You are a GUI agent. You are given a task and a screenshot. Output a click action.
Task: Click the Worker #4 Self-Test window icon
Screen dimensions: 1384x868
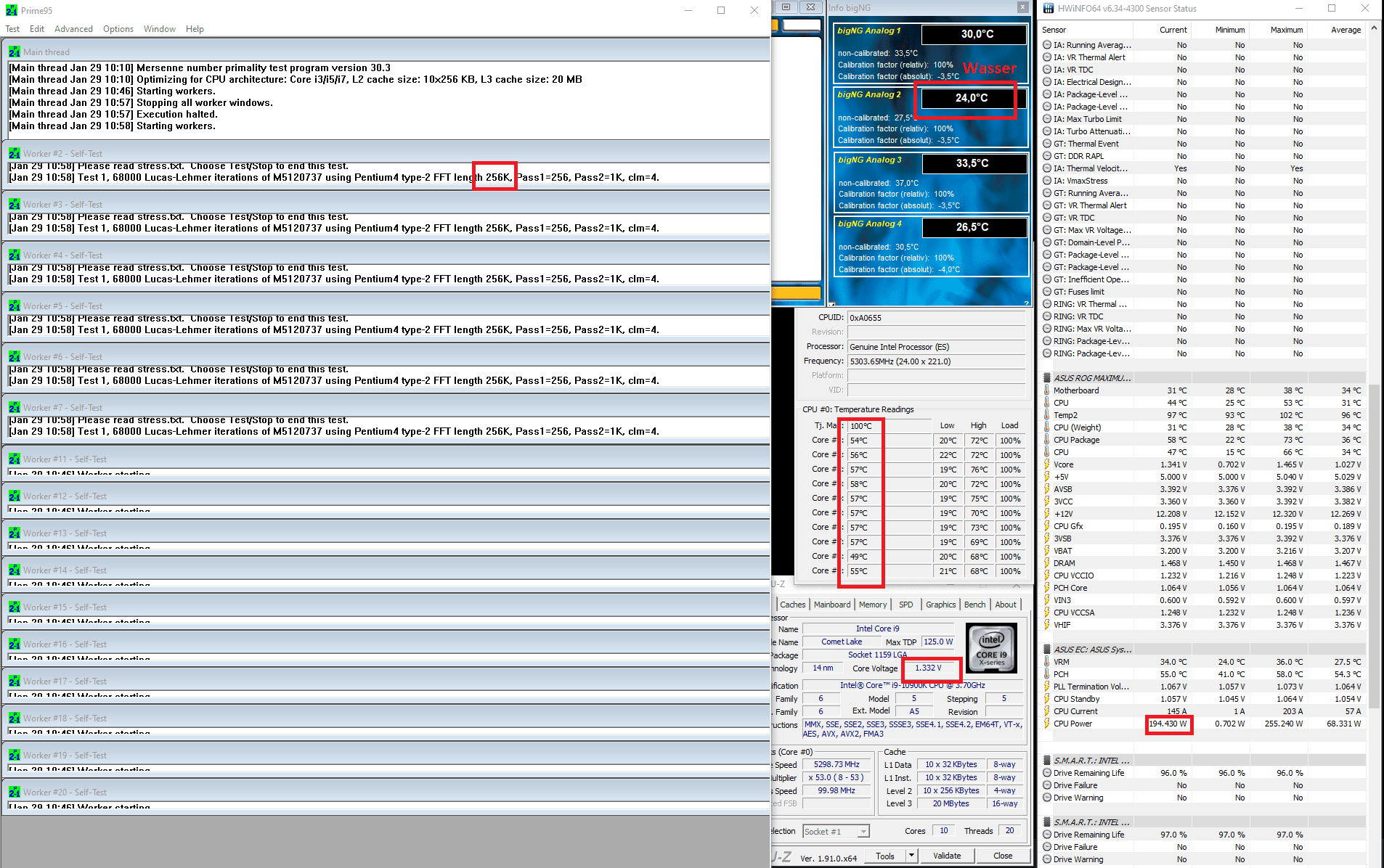pos(15,255)
